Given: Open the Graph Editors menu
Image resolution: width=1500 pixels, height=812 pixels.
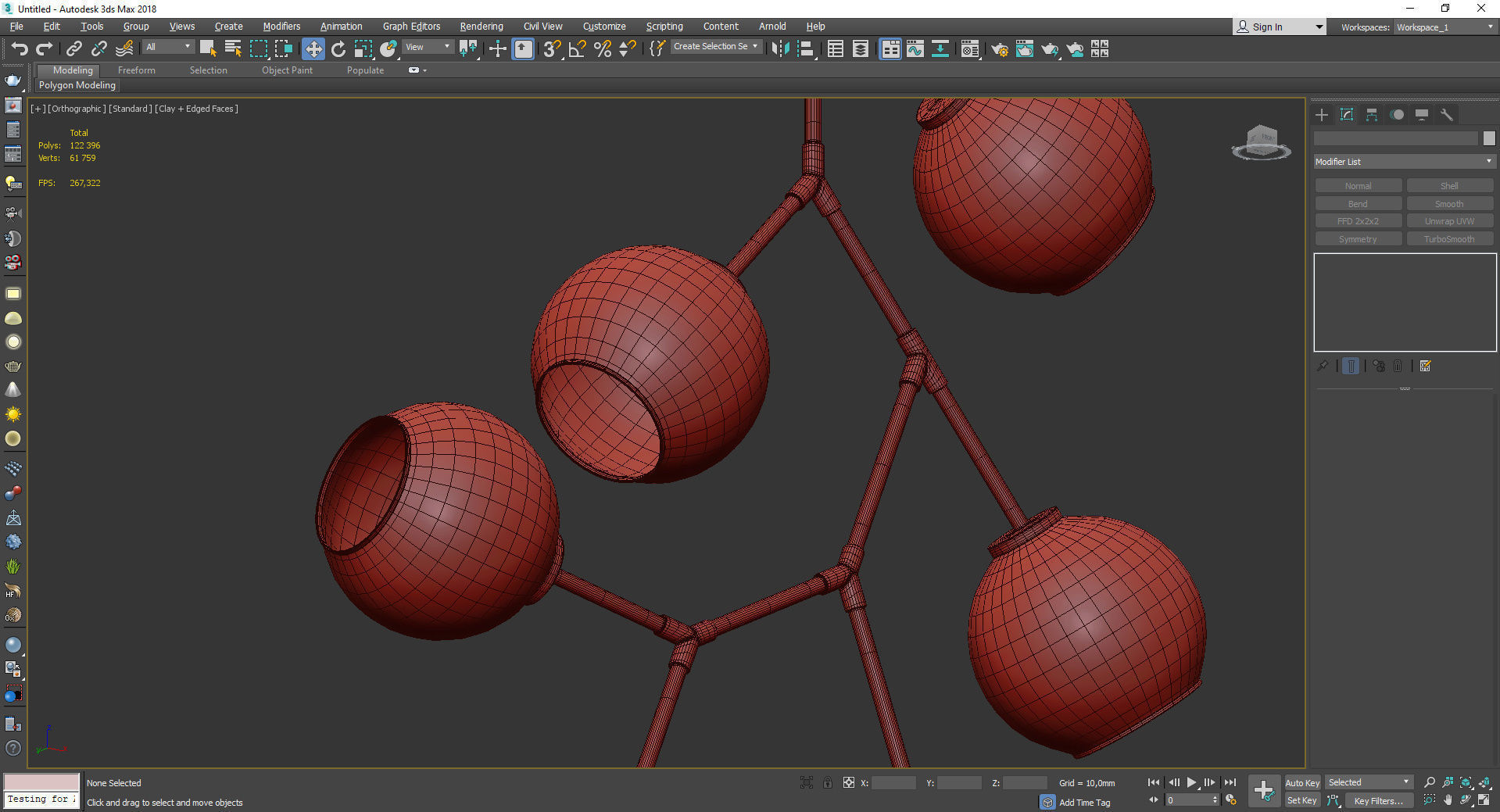Looking at the screenshot, I should (411, 27).
